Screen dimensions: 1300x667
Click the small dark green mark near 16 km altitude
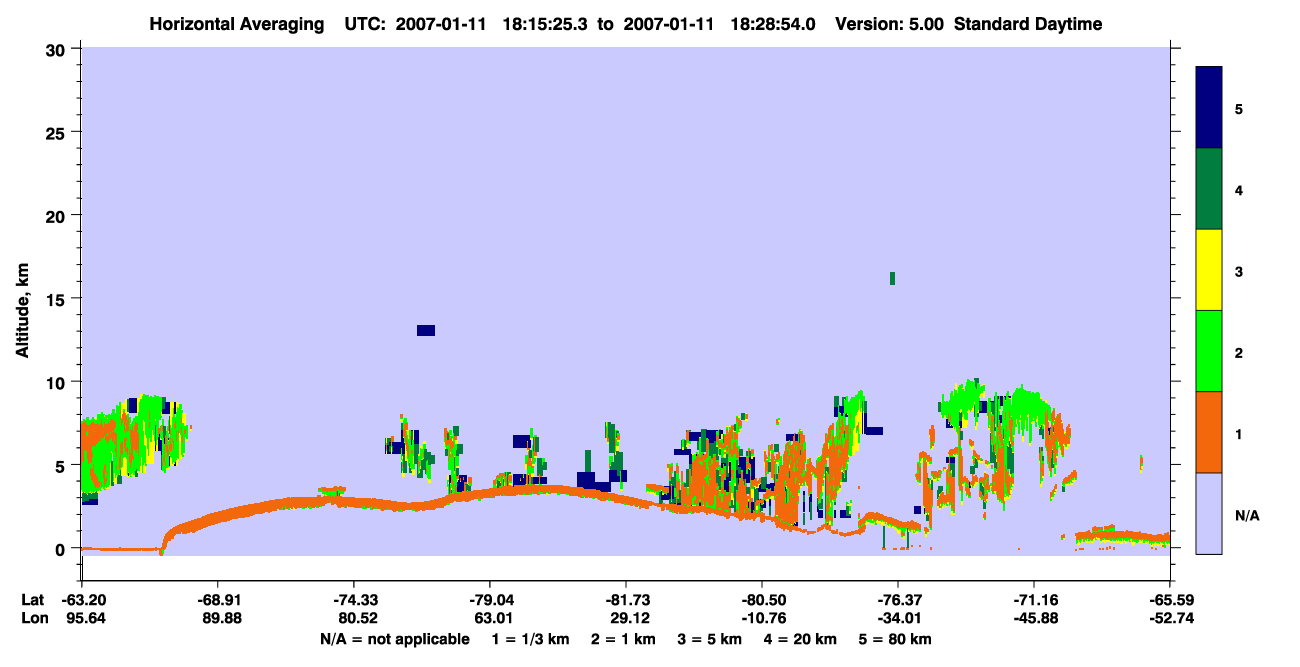point(892,278)
